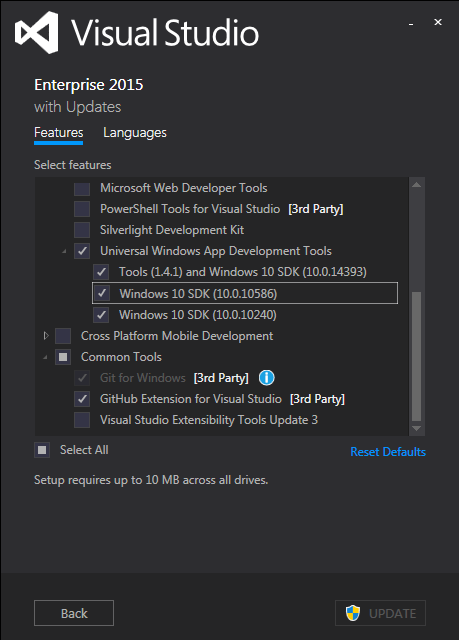The height and width of the screenshot is (640, 459).
Task: Click the info icon beside Git for Windows
Action: coord(266,378)
